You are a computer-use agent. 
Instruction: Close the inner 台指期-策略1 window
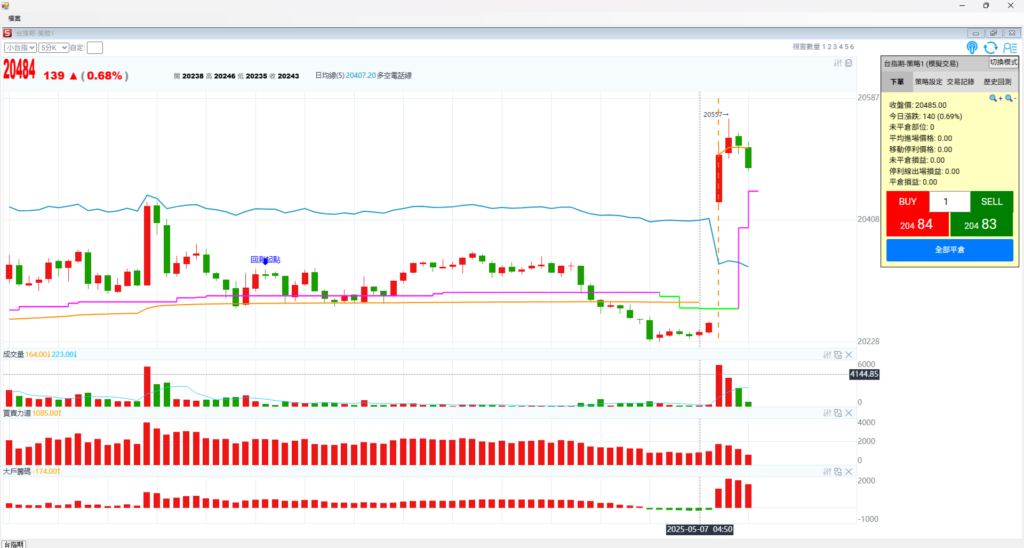tap(1012, 33)
